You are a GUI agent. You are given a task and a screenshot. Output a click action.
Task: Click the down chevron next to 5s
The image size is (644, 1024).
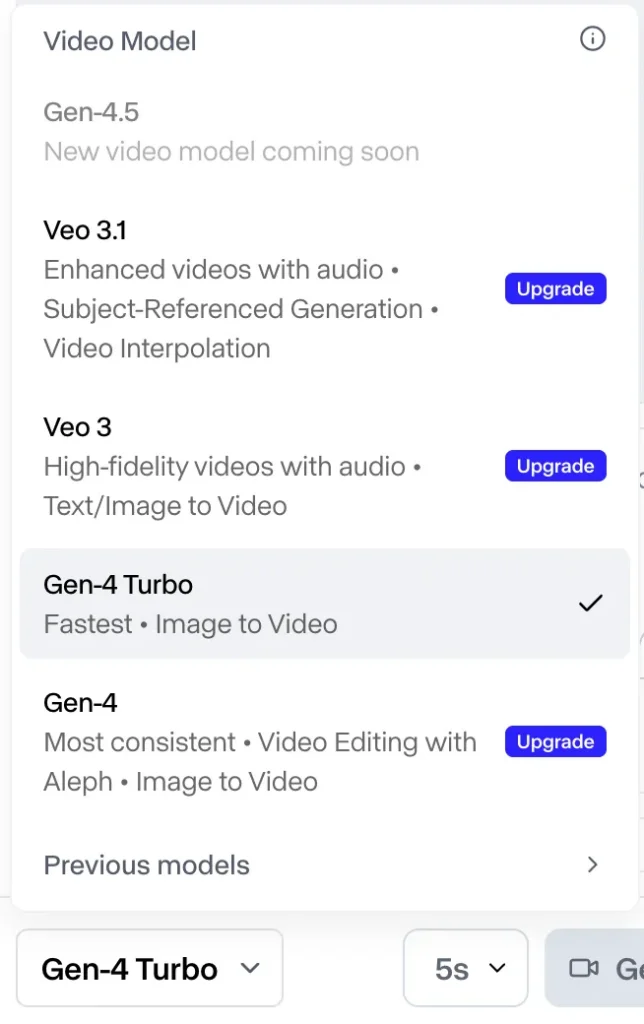(497, 968)
